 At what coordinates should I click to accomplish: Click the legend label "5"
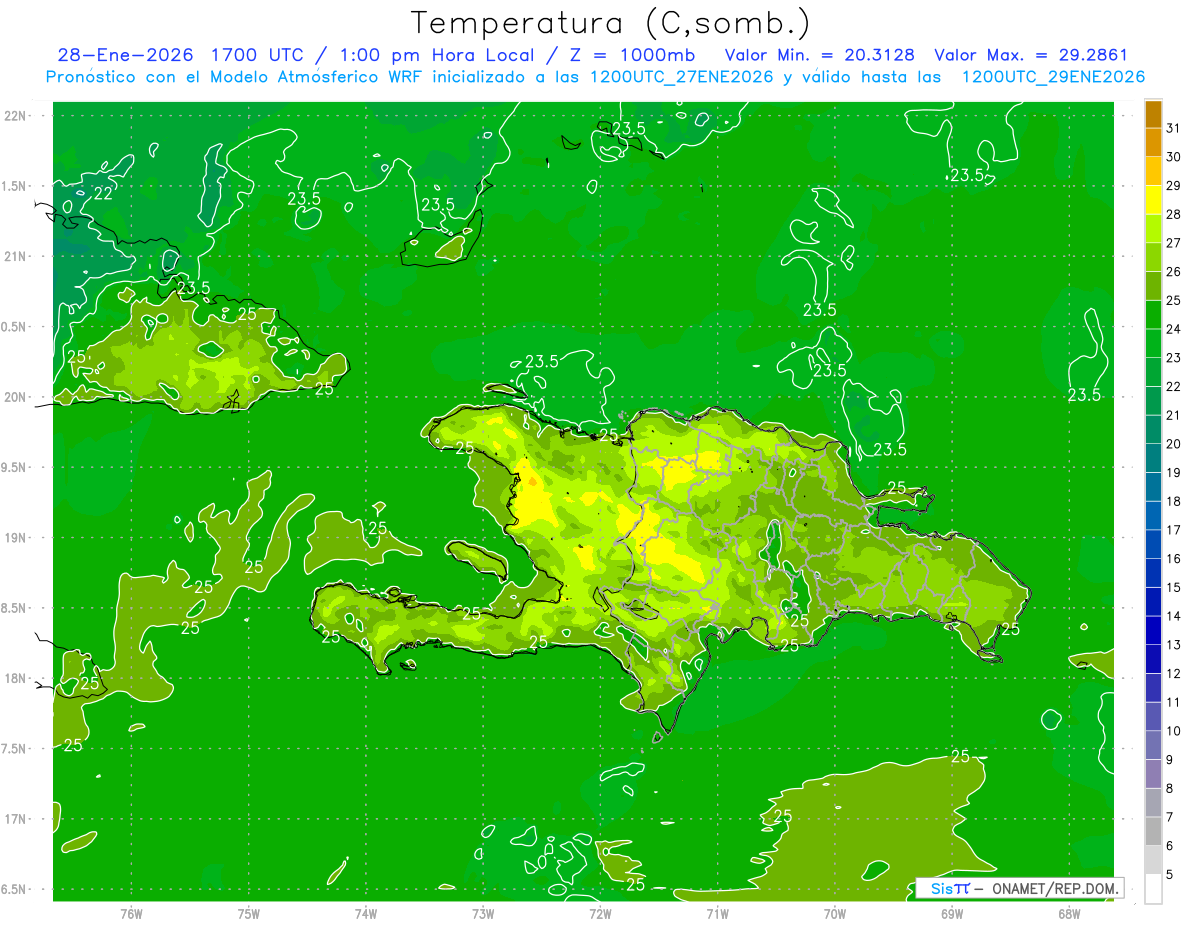pos(1170,875)
